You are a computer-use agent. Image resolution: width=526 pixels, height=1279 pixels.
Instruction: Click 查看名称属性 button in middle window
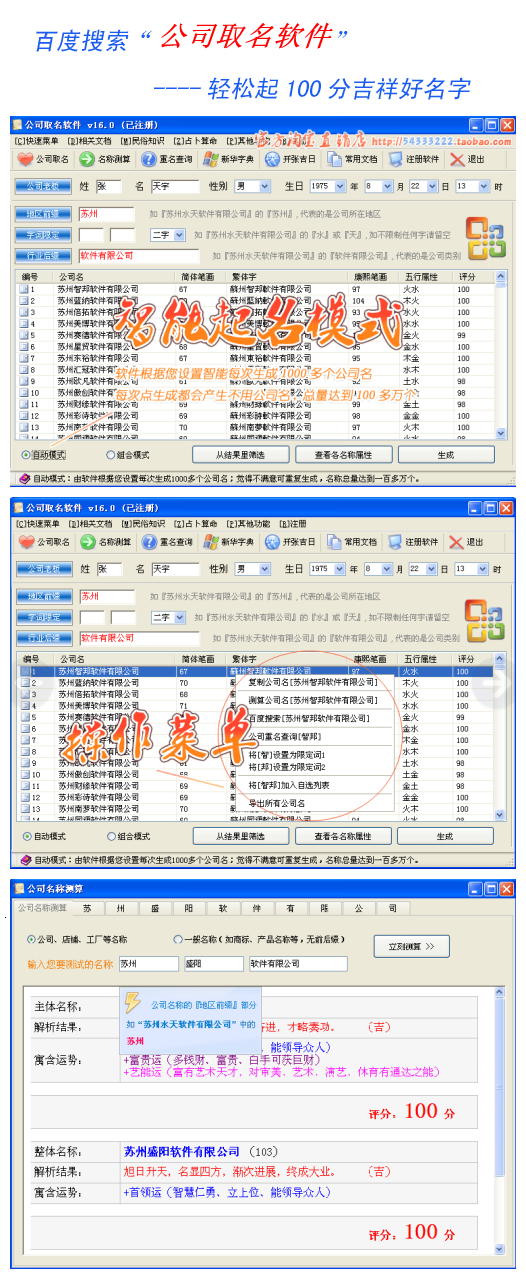tap(343, 836)
